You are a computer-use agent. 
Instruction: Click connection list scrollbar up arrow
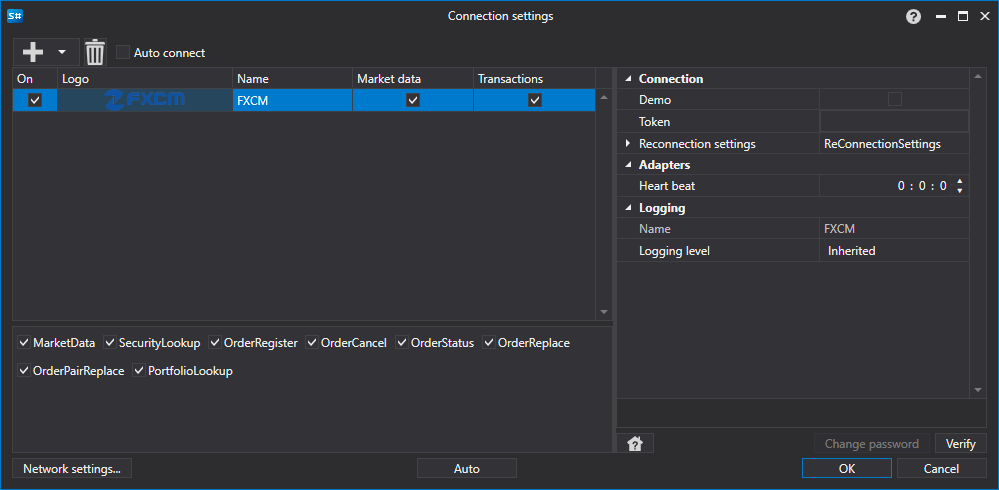coord(604,97)
